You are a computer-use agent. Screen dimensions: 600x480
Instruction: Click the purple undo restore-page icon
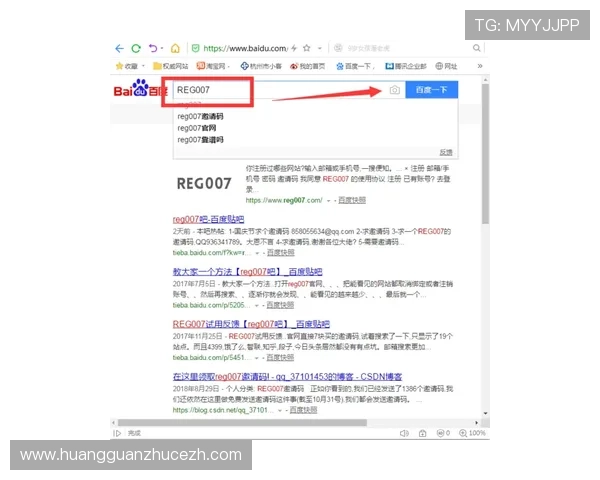tap(153, 48)
